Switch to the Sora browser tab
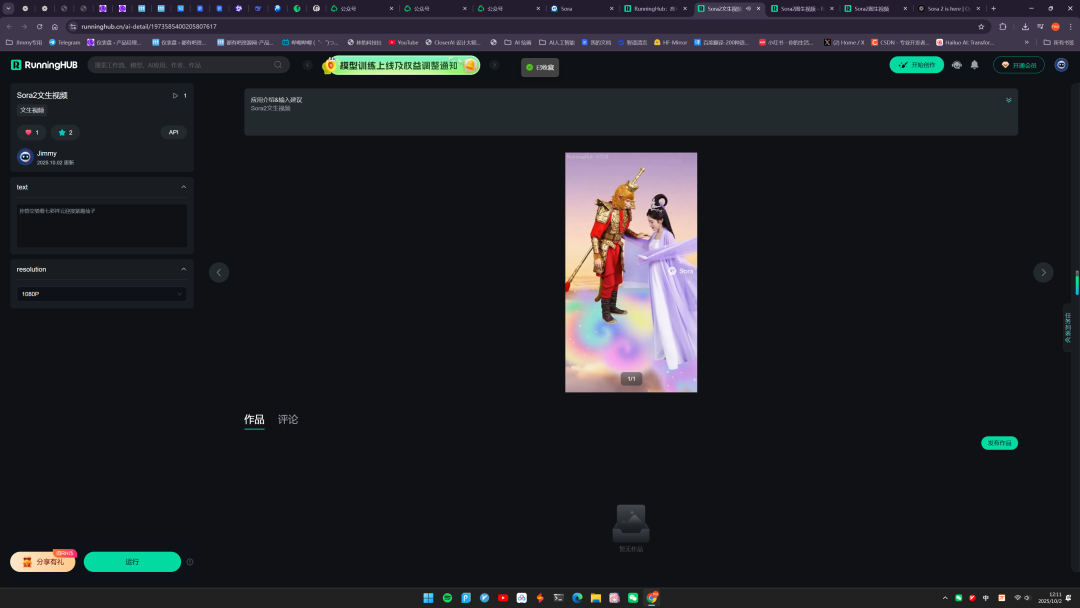Image resolution: width=1080 pixels, height=608 pixels. click(583, 8)
